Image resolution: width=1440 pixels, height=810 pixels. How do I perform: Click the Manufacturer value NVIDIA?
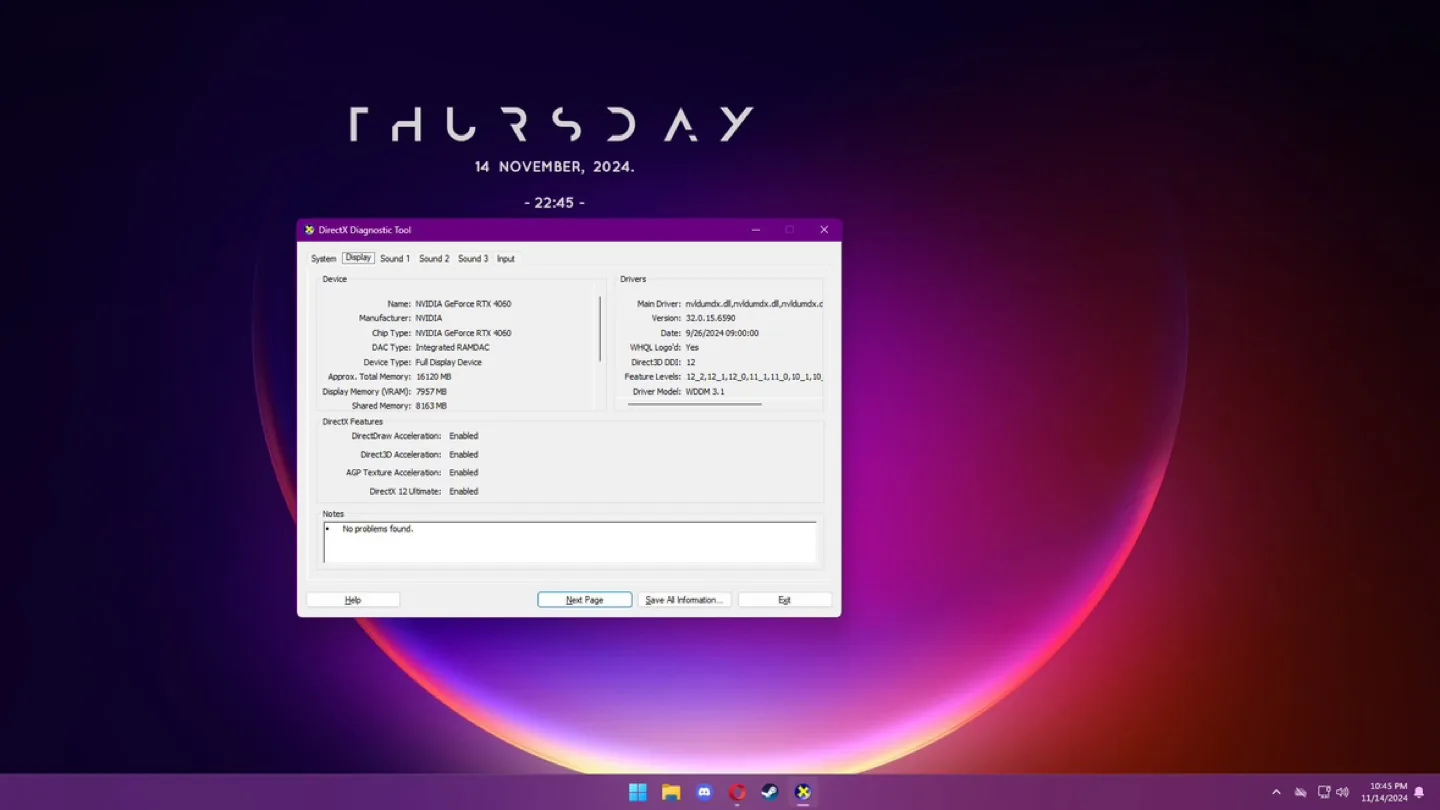(x=429, y=318)
